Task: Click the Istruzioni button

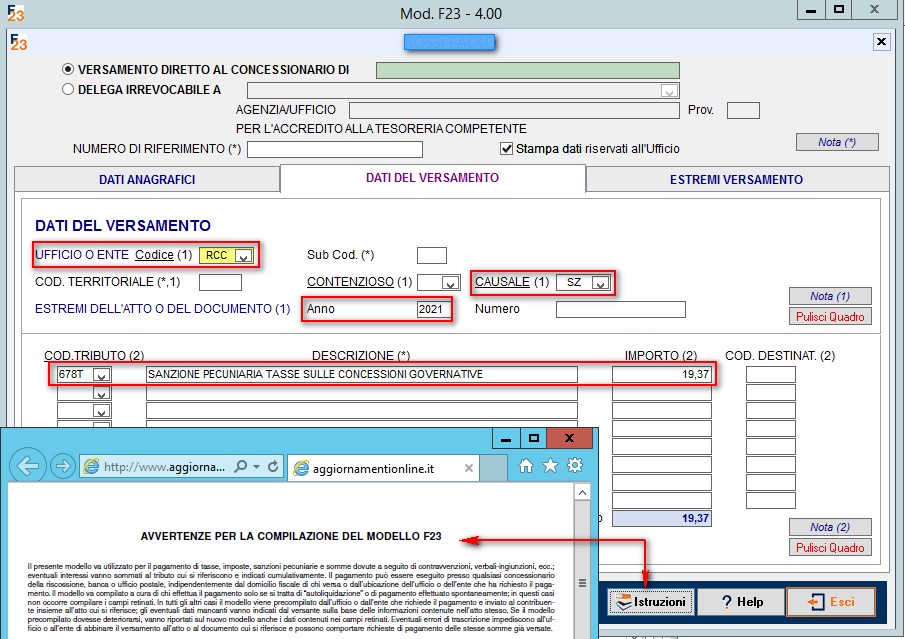Action: pyautogui.click(x=651, y=602)
